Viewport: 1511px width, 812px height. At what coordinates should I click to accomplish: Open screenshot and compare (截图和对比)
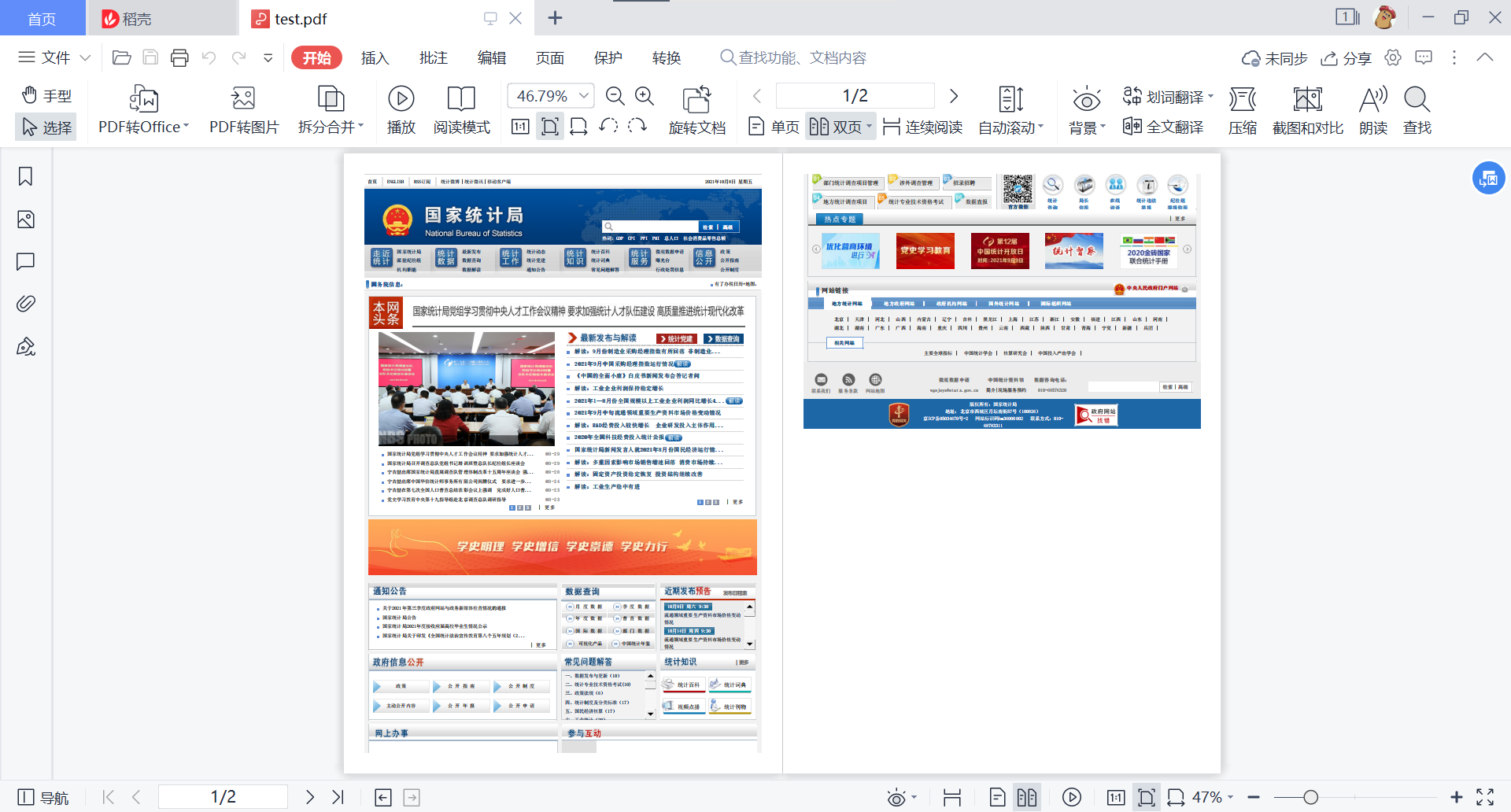pos(1308,110)
